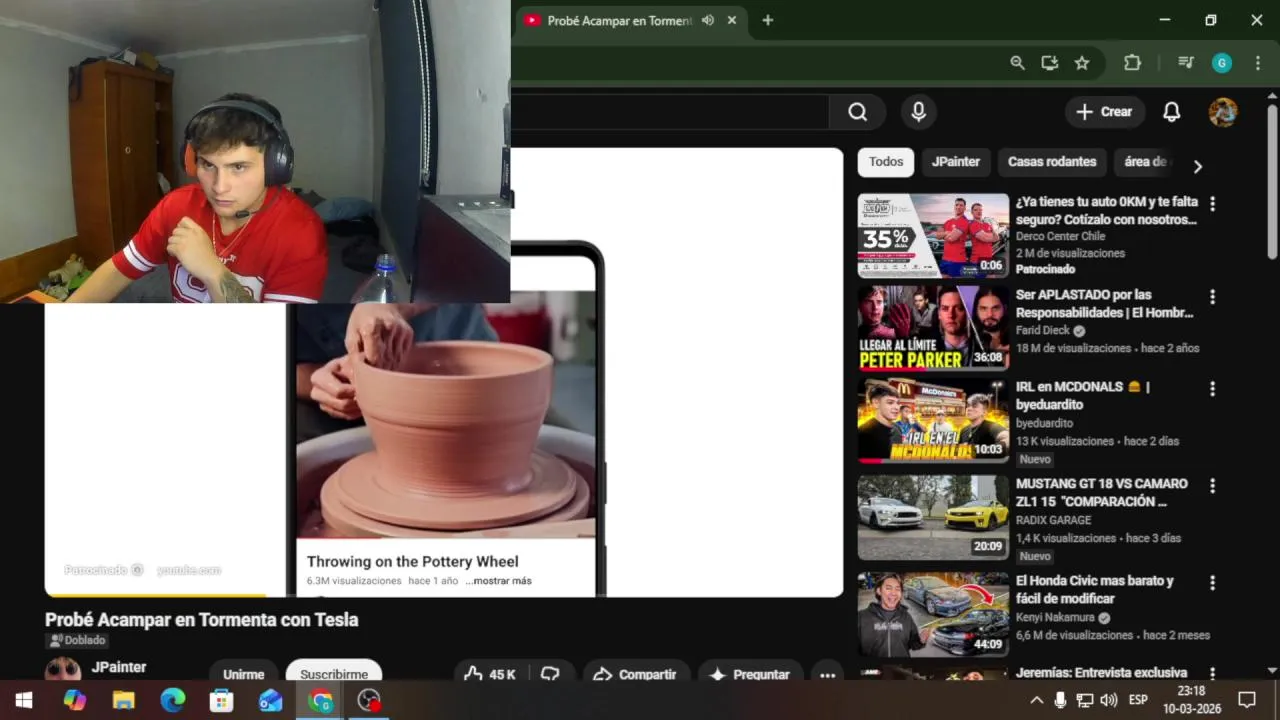Image resolution: width=1280 pixels, height=720 pixels.
Task: Open the Peter Parker video thumbnail
Action: pos(933,328)
